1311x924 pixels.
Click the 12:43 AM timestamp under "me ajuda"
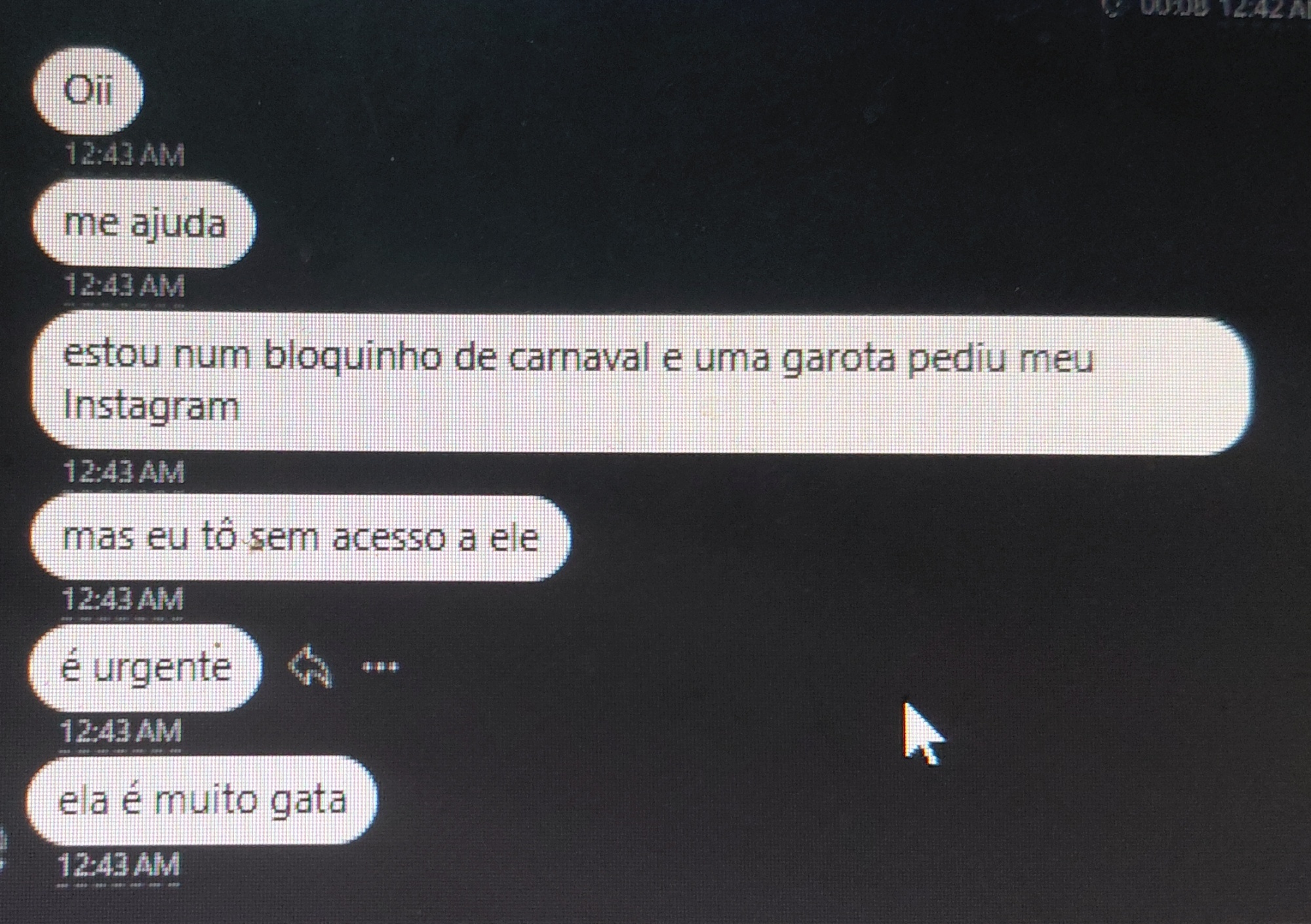pyautogui.click(x=125, y=286)
